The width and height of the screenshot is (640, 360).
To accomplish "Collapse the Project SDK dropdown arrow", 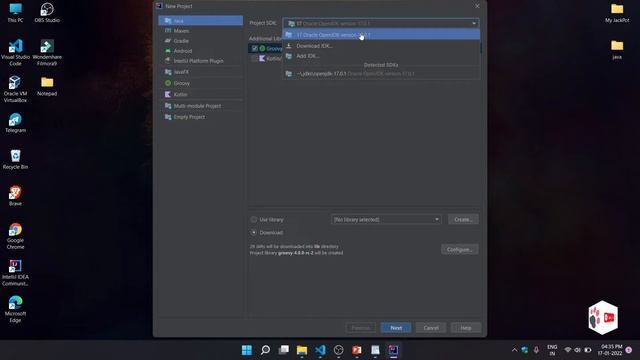I will (x=473, y=23).
